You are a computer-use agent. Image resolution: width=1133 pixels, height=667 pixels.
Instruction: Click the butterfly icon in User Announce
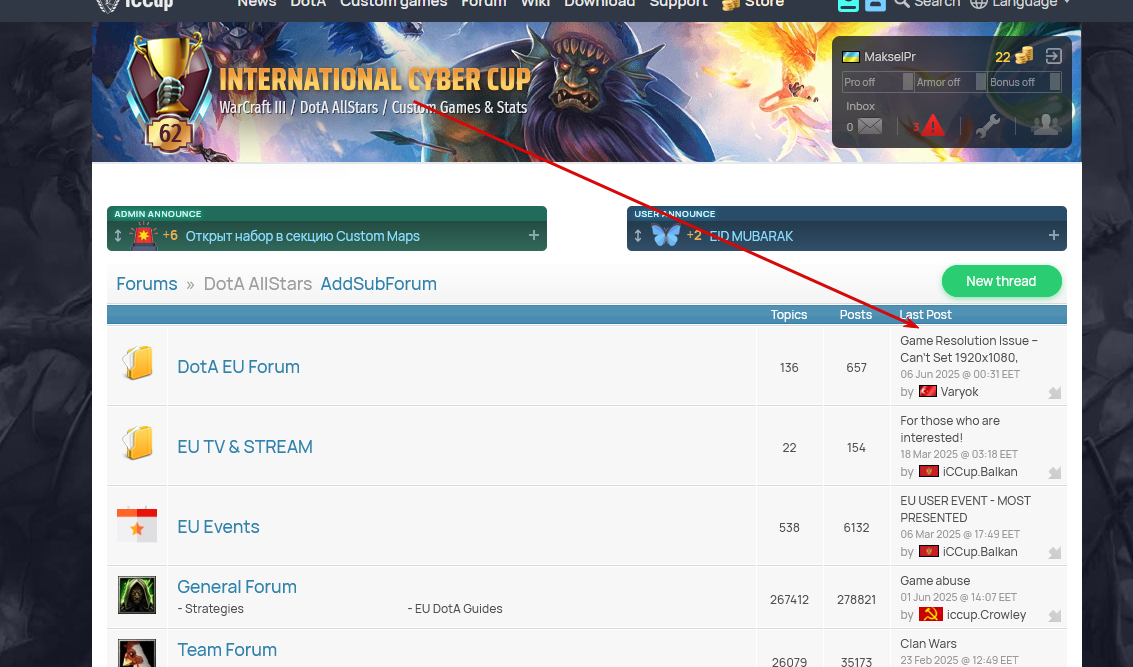click(666, 236)
